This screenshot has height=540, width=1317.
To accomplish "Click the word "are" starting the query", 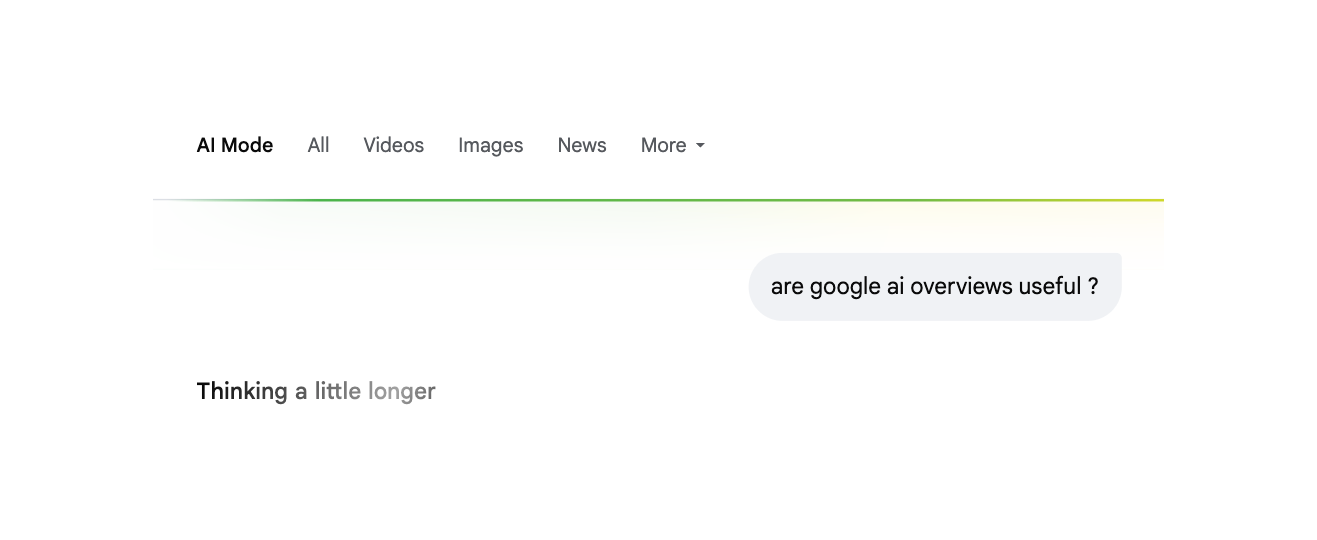I will click(x=787, y=287).
